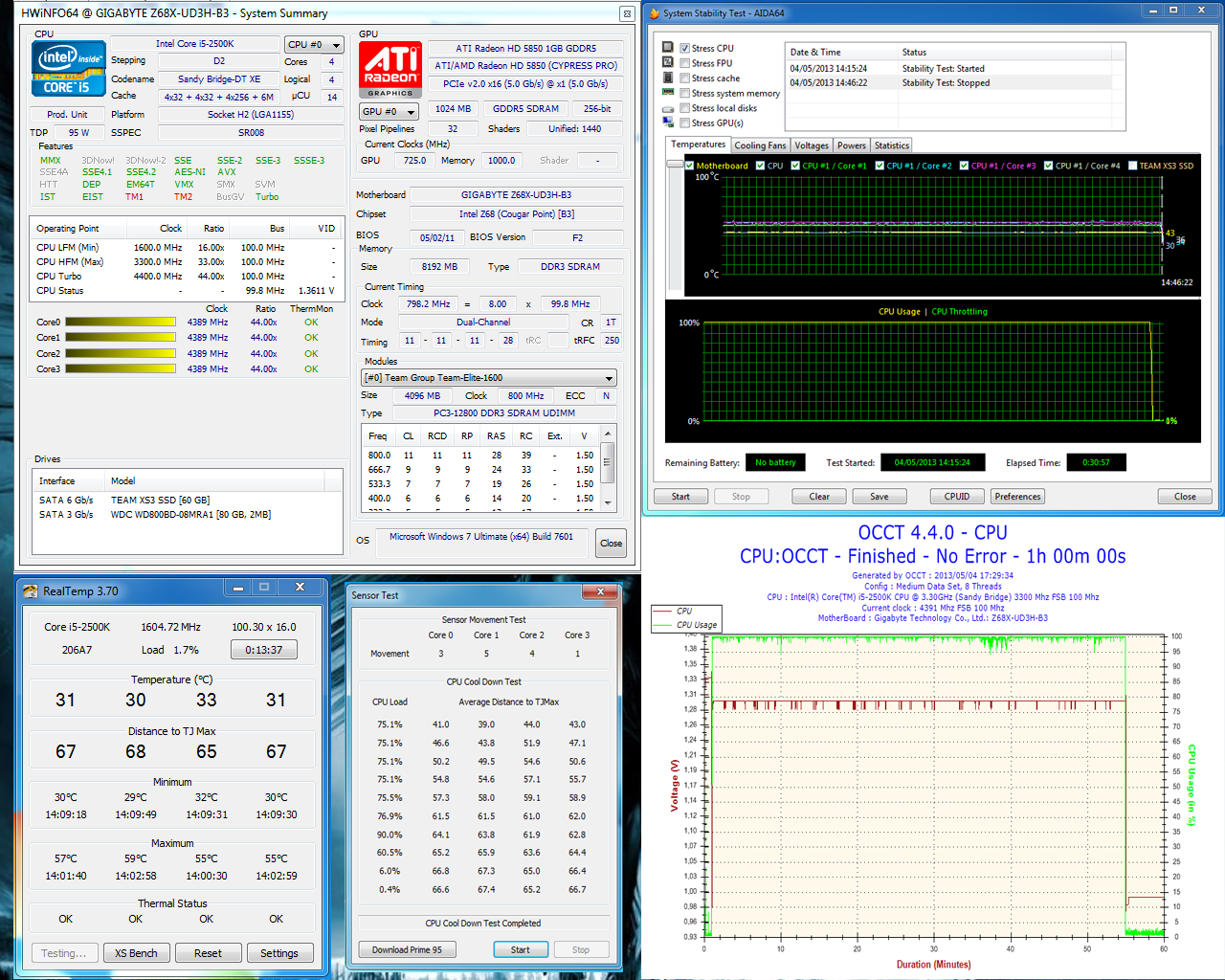Click the FPU icon beside Stress FPU
Screen dimensions: 1225x980
point(668,62)
